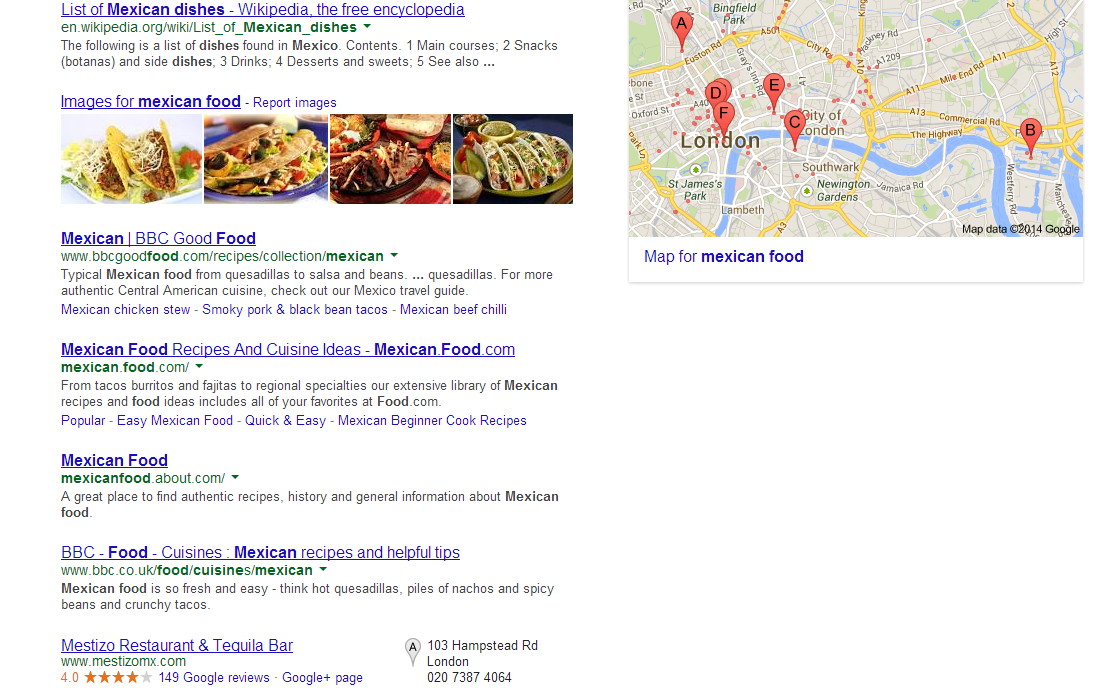Open the first tacos image thumbnail
Image resolution: width=1099 pixels, height=688 pixels.
[x=131, y=159]
